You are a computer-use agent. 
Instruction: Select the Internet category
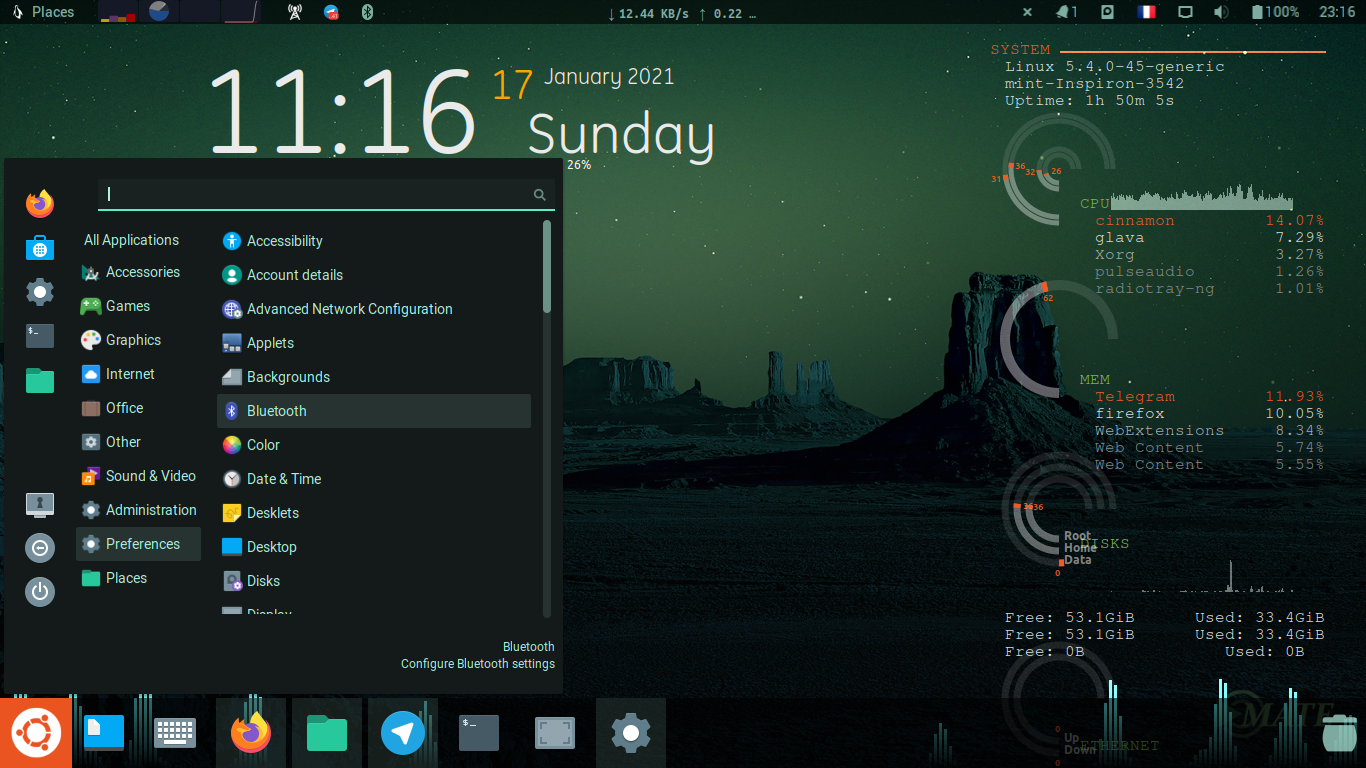[x=138, y=374]
